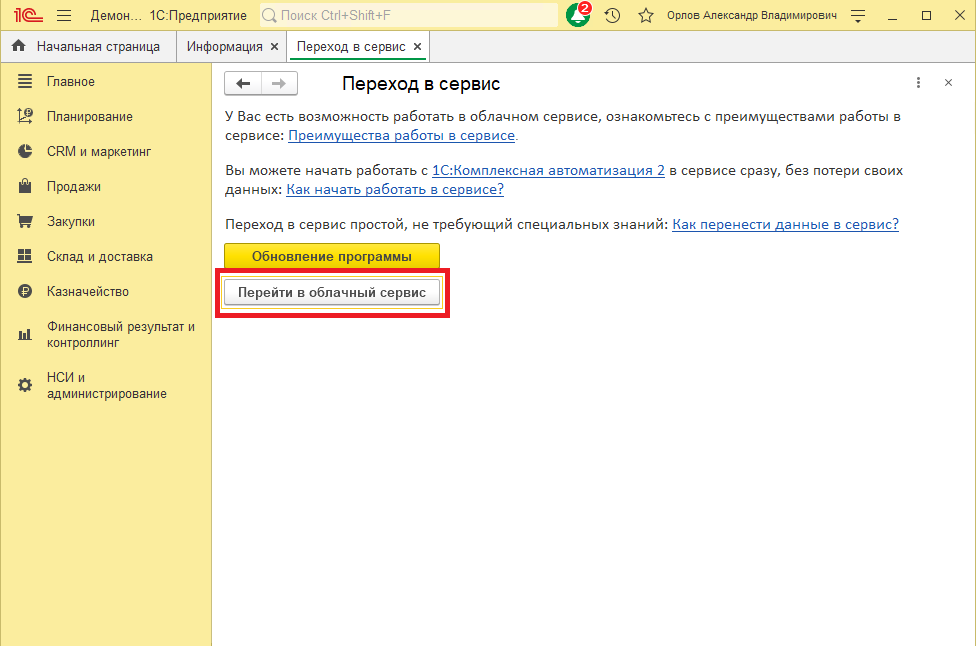976x646 pixels.
Task: Click the НСИ и администрирование gear icon
Action: click(x=25, y=385)
